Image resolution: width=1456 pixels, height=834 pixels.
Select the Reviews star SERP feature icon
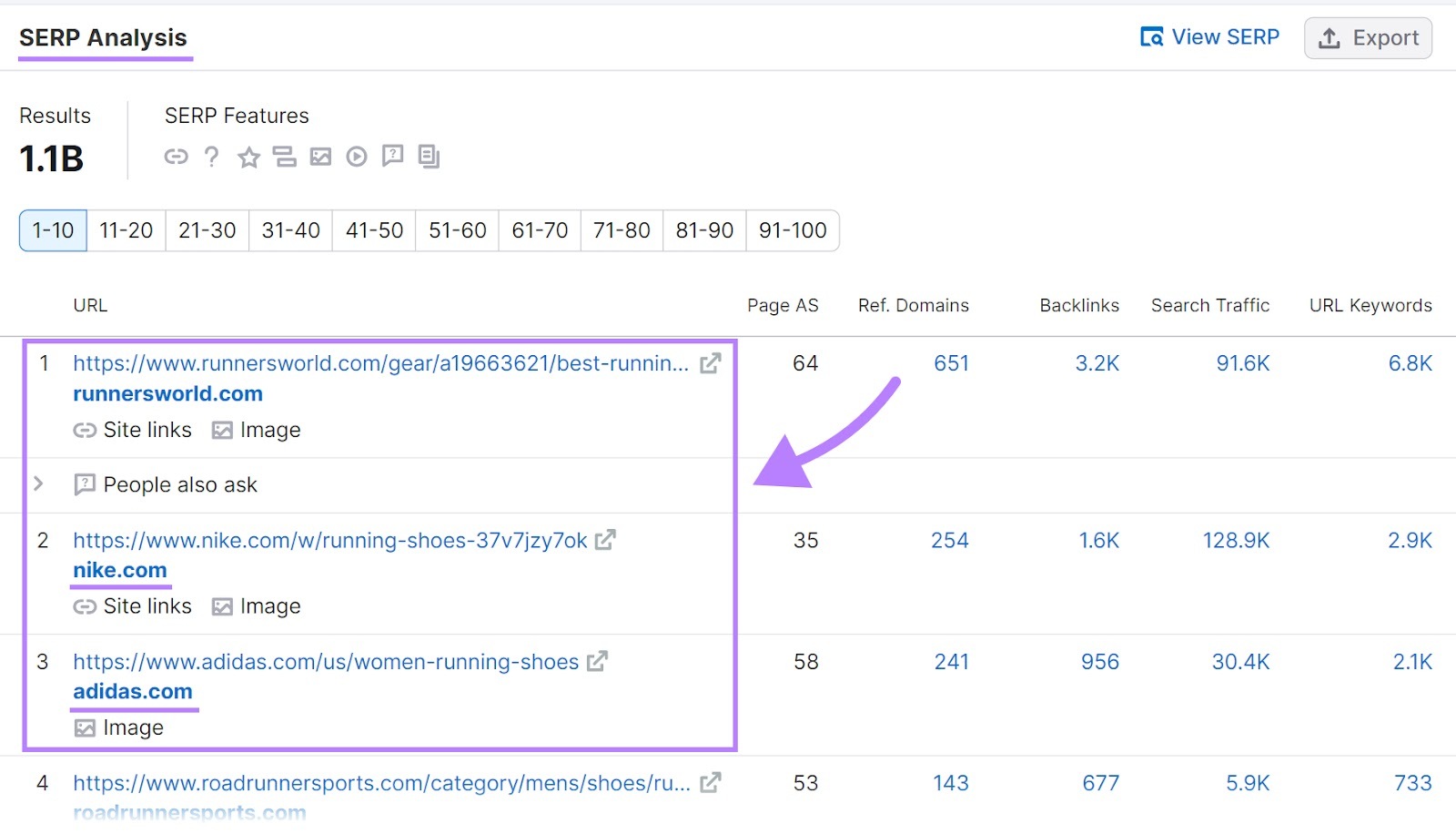(248, 157)
